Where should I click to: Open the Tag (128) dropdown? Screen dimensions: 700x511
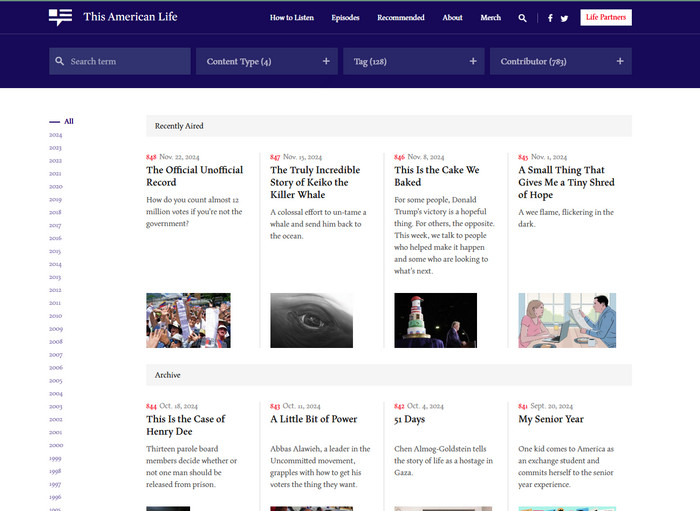pyautogui.click(x=413, y=61)
